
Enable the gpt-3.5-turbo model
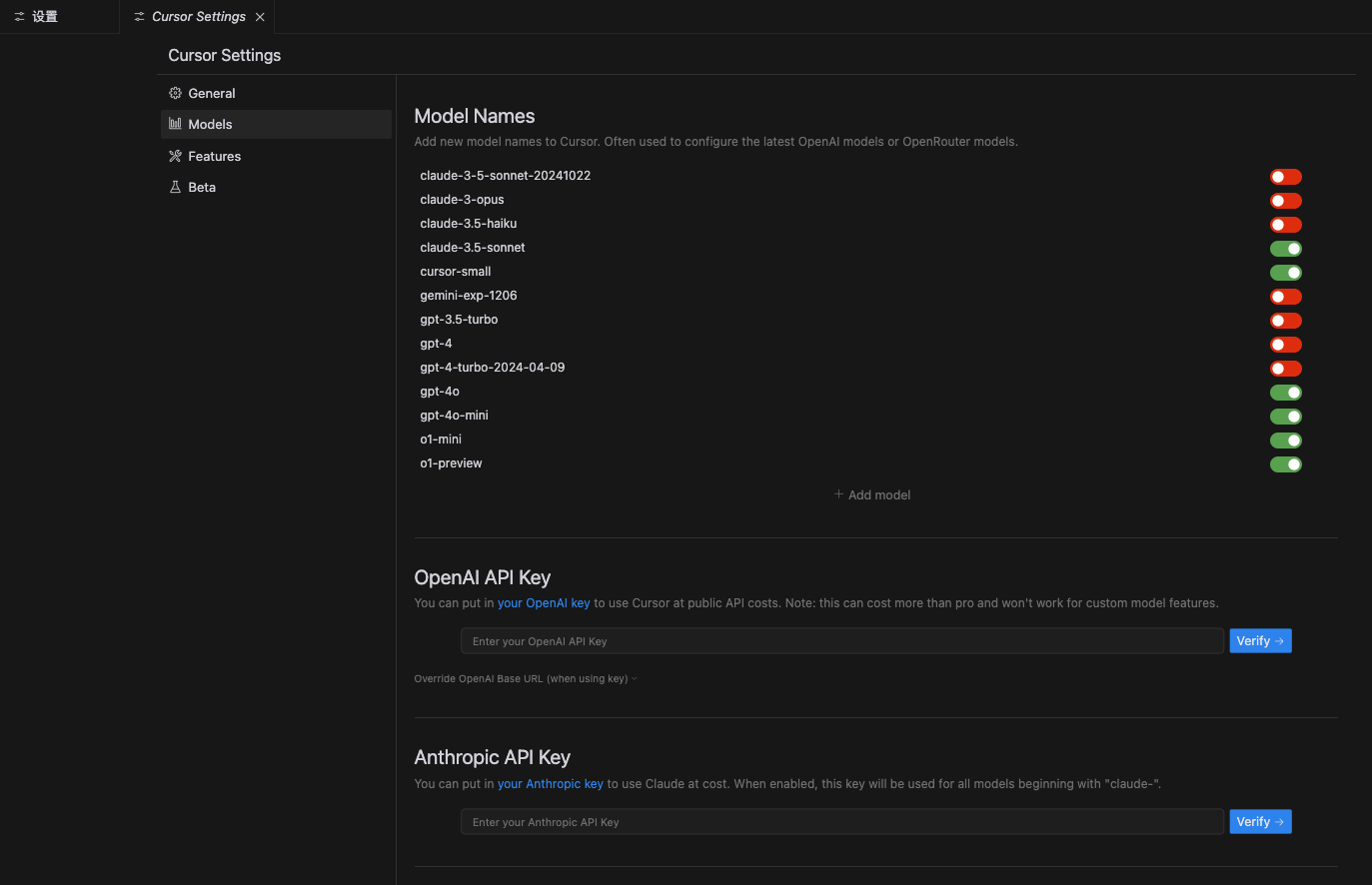(1286, 321)
